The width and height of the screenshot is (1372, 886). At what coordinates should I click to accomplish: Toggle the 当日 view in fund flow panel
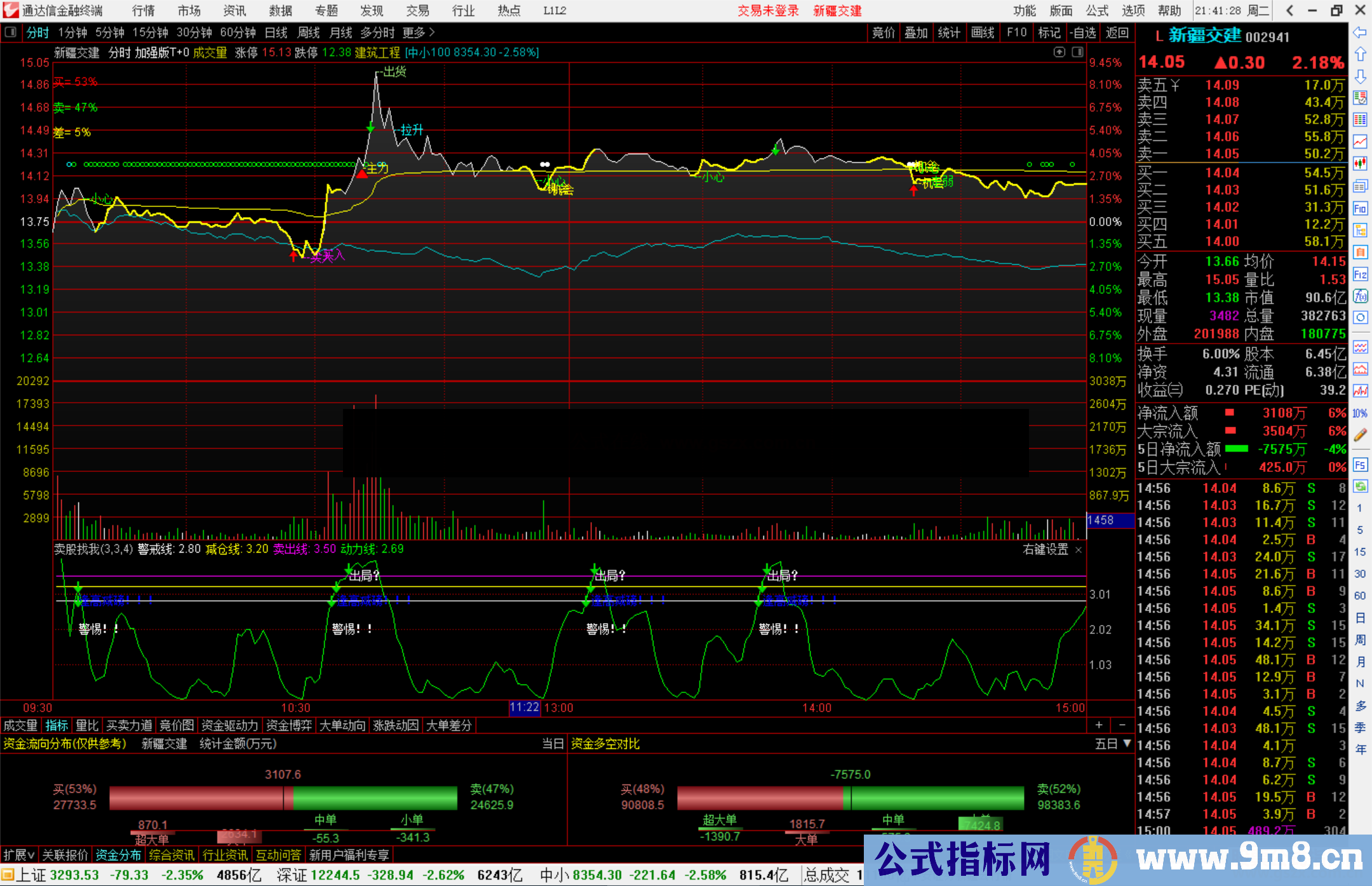[x=552, y=744]
